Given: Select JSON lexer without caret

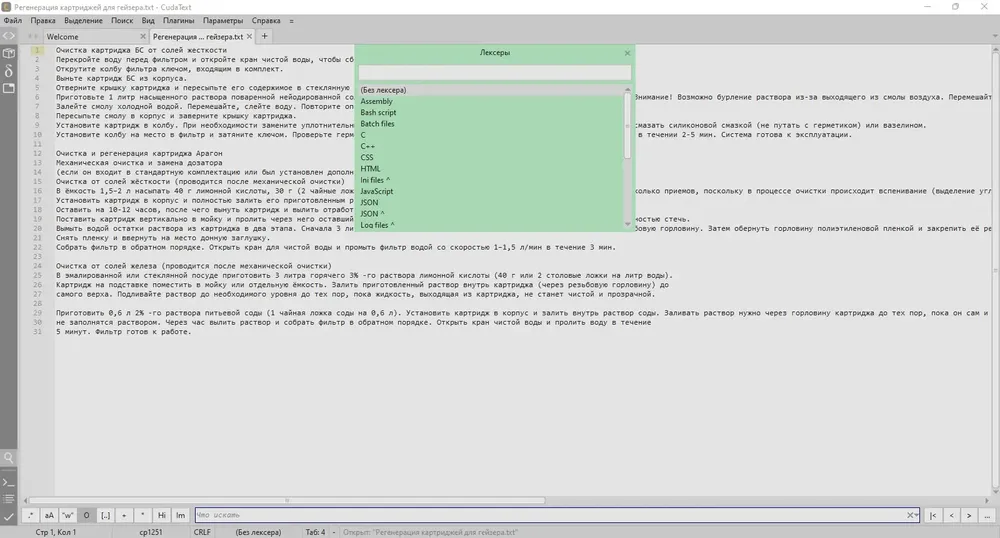Looking at the screenshot, I should 490,203.
